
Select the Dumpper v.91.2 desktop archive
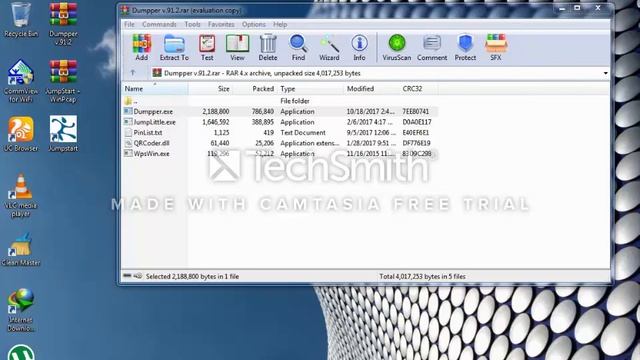pos(63,24)
